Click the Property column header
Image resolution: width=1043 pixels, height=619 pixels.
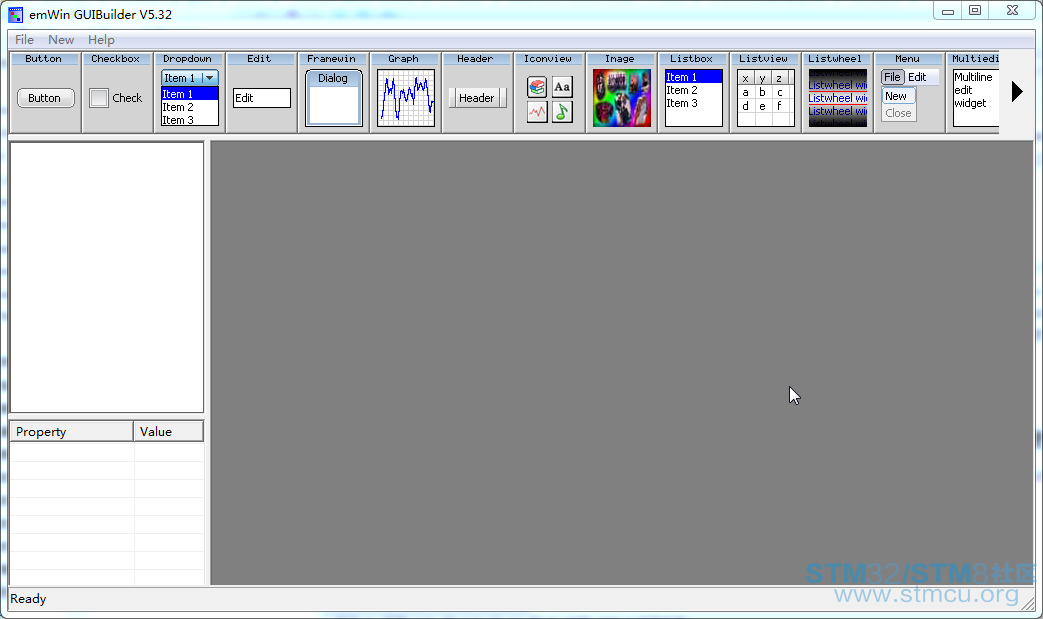[71, 432]
